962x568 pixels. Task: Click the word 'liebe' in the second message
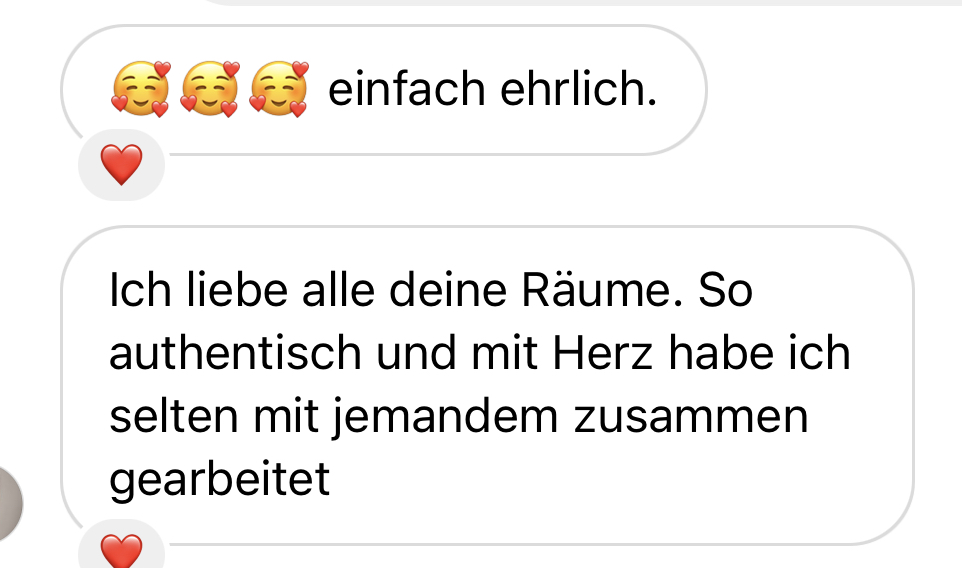point(237,290)
